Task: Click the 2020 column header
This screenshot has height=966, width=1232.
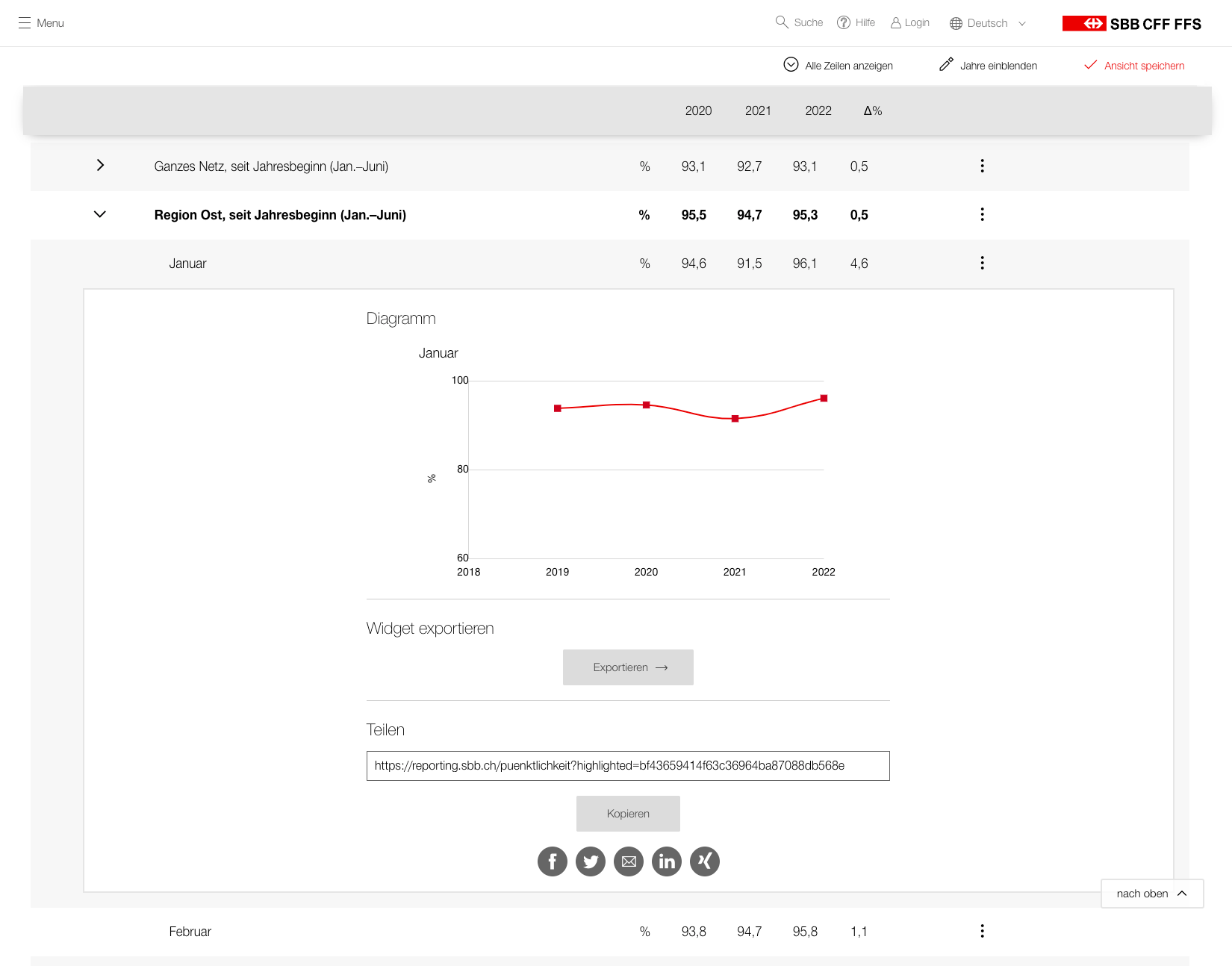Action: click(x=698, y=110)
